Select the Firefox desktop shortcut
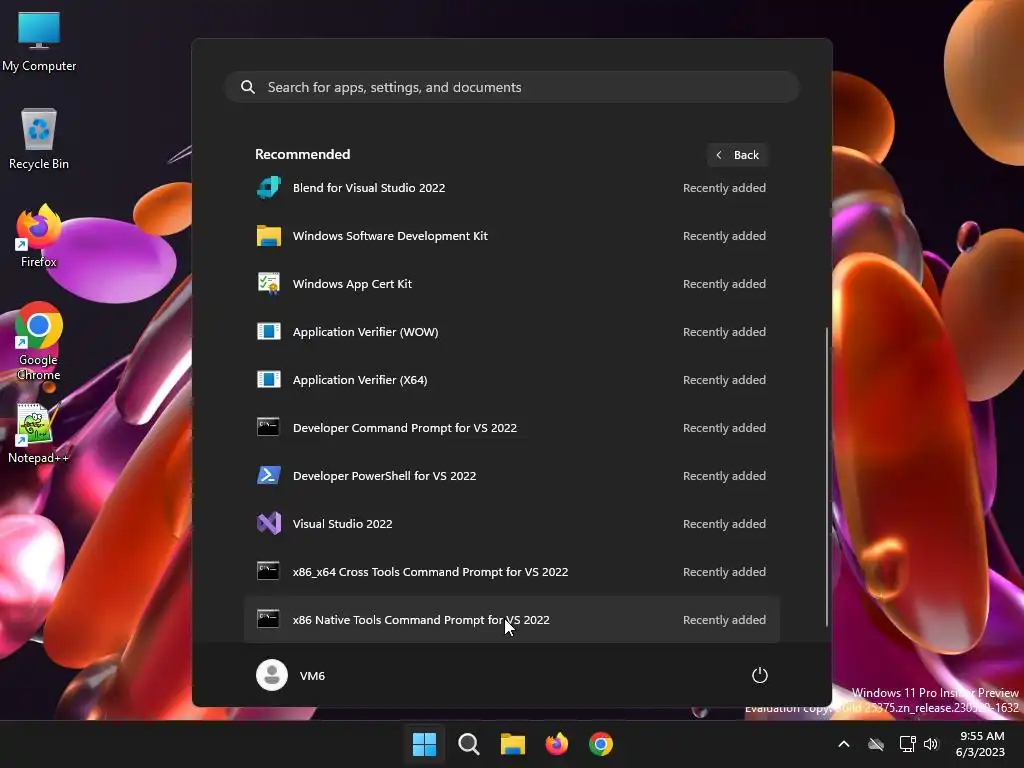Image resolution: width=1024 pixels, height=768 pixels. click(x=39, y=236)
